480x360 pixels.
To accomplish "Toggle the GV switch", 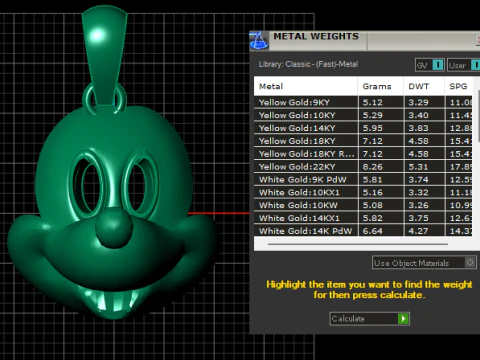I will click(x=430, y=65).
